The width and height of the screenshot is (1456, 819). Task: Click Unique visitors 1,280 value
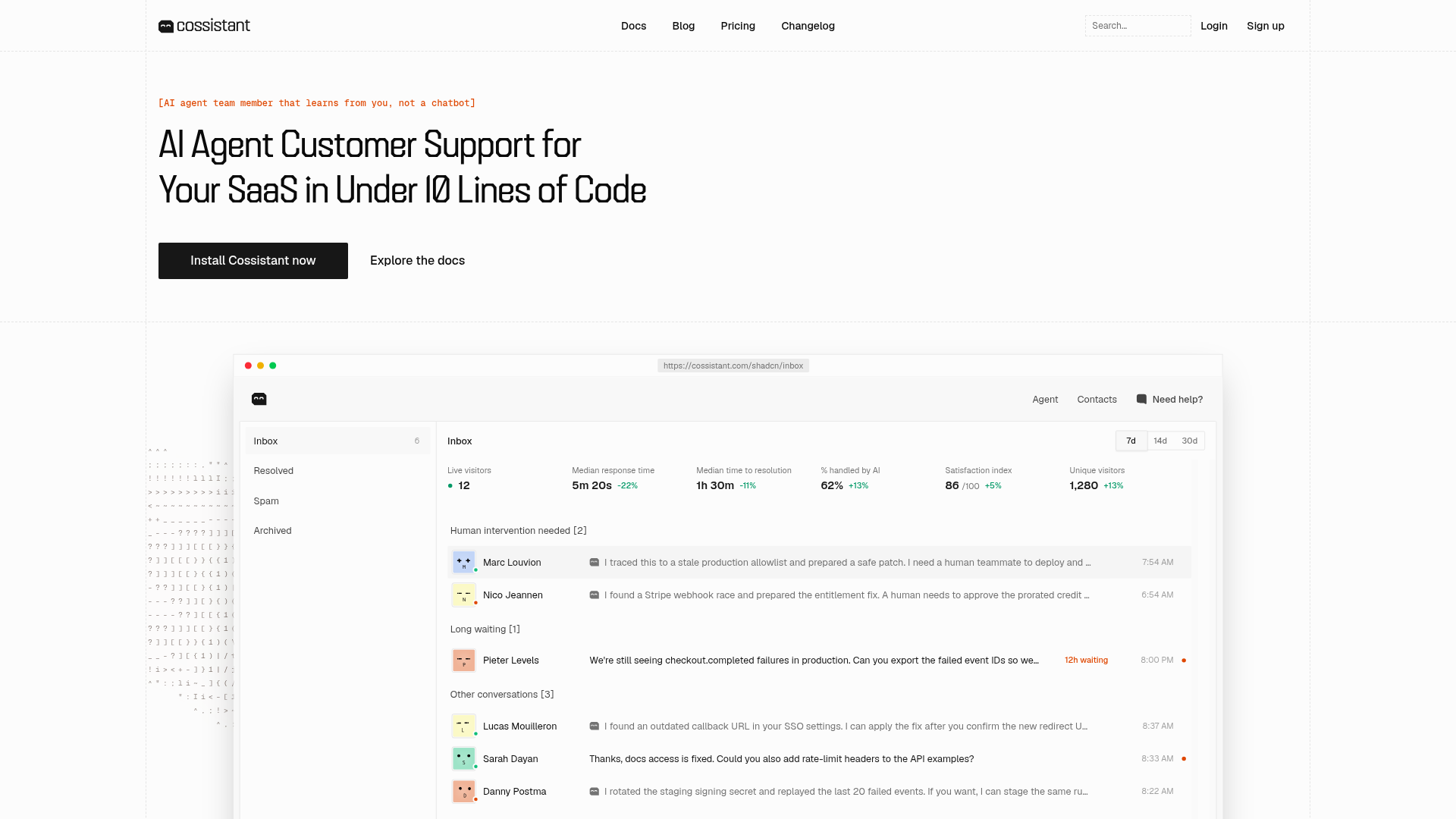tap(1084, 486)
